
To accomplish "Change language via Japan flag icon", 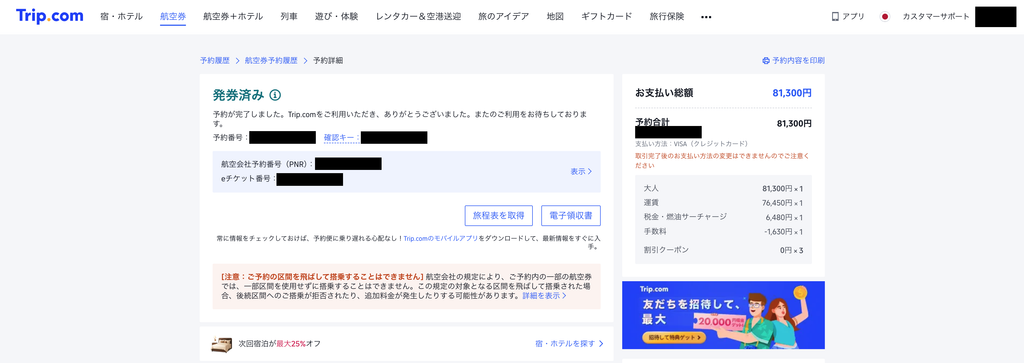I will pyautogui.click(x=885, y=17).
